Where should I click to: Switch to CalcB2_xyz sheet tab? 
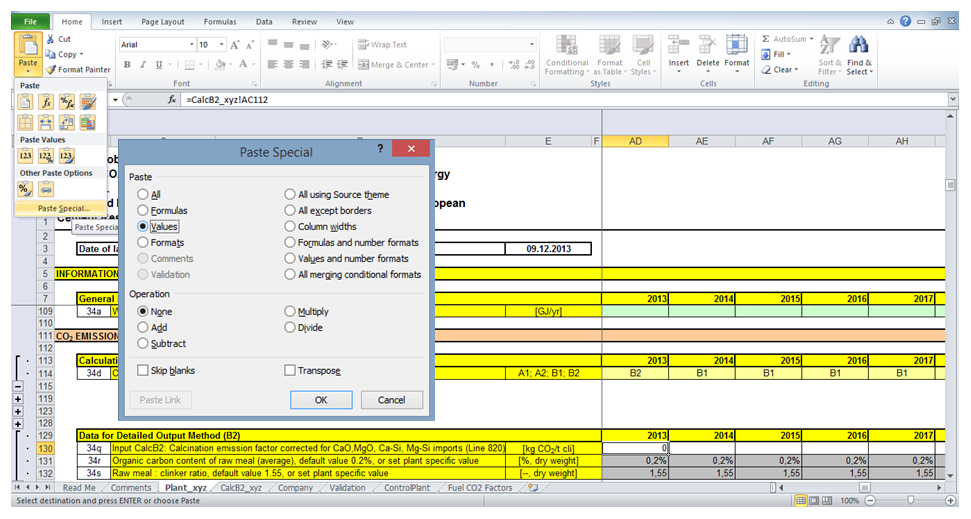coord(241,487)
